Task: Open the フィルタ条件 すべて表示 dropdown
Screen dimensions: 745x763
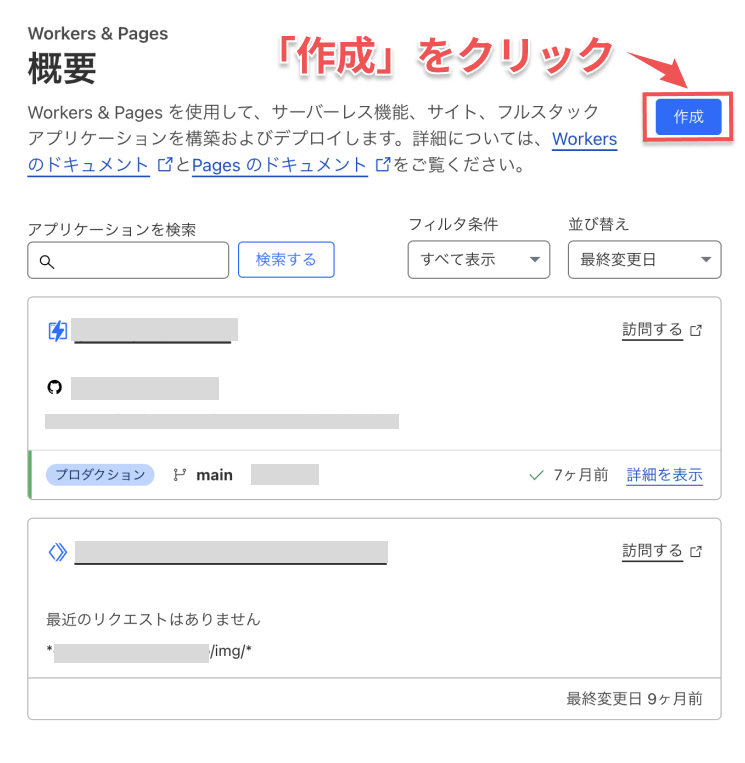Action: (x=479, y=260)
